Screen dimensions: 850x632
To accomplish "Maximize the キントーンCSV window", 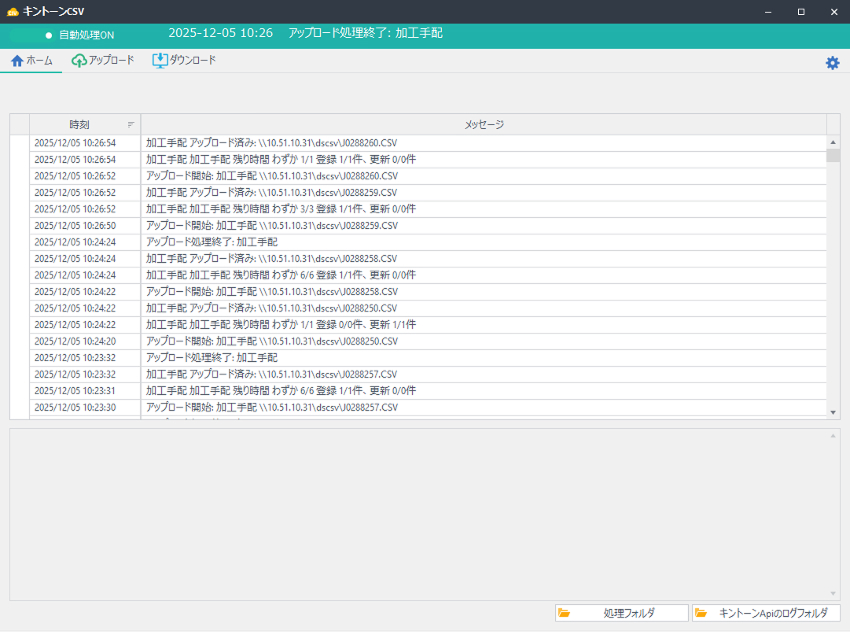I will coord(801,12).
